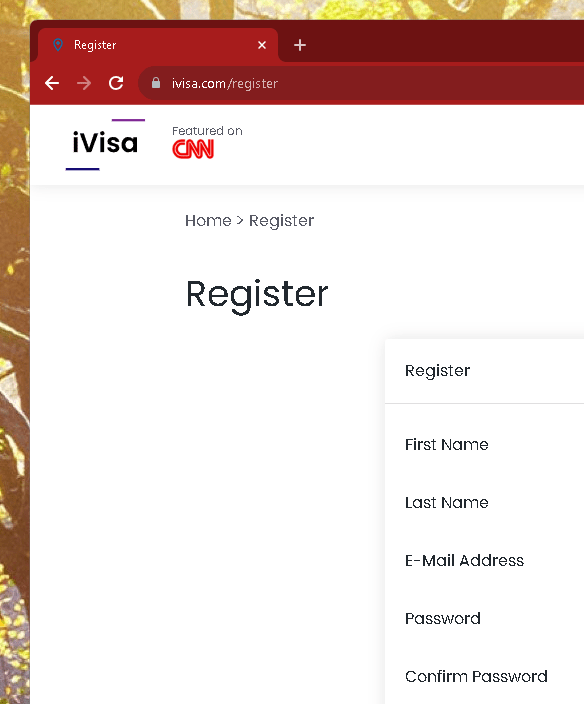The image size is (584, 704).
Task: Click the location pin favicon on tab
Action: (58, 45)
